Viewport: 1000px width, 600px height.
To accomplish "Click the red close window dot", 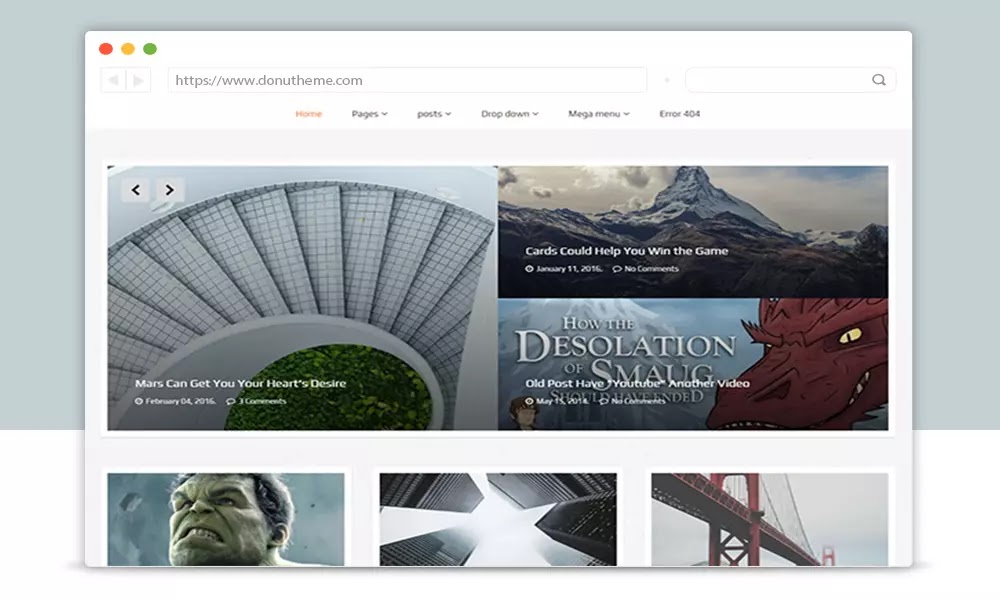I will 106,49.
